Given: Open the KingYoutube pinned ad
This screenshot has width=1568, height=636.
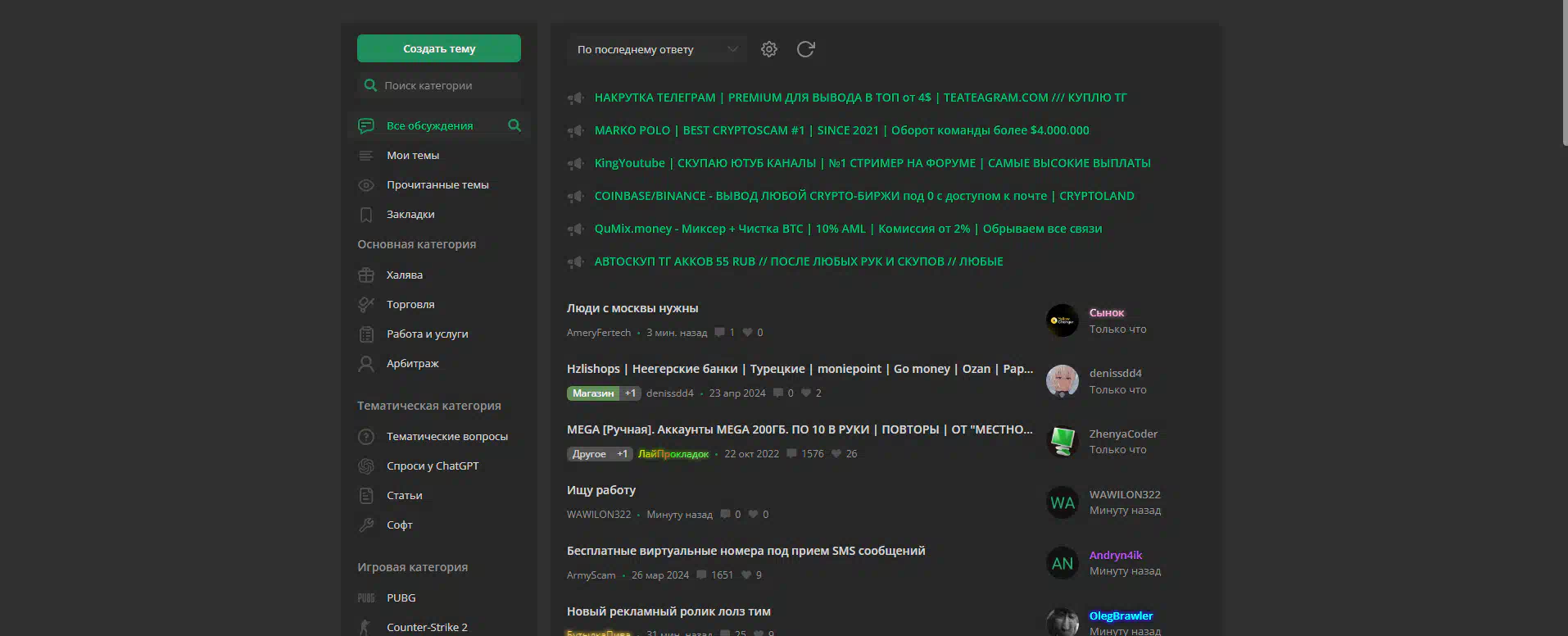Looking at the screenshot, I should [x=872, y=163].
